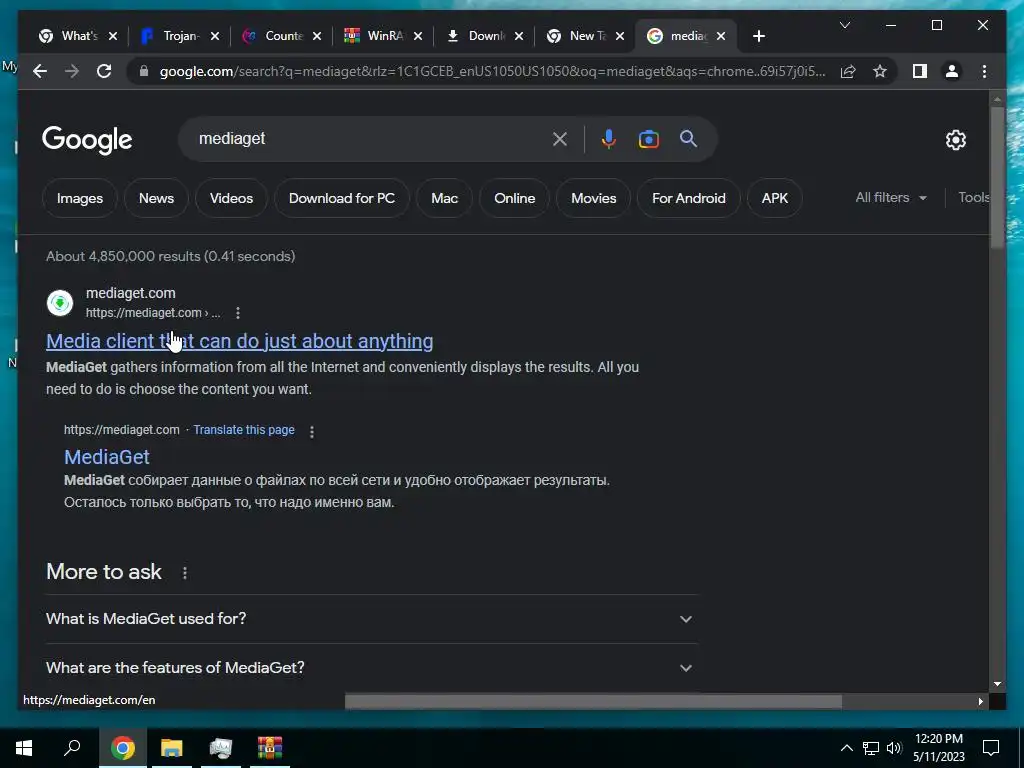1024x768 pixels.
Task: Reload the page with the refresh icon
Action: click(x=104, y=71)
